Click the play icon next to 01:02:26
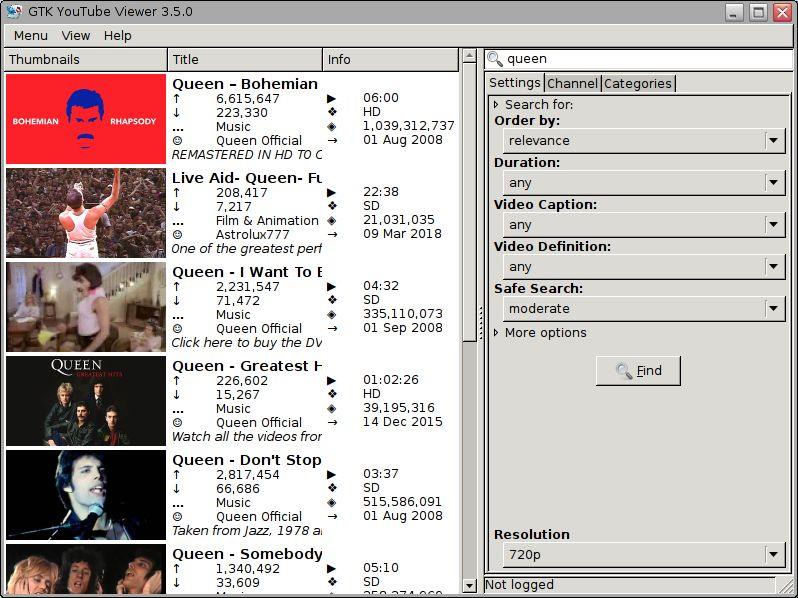798x598 pixels. point(331,380)
